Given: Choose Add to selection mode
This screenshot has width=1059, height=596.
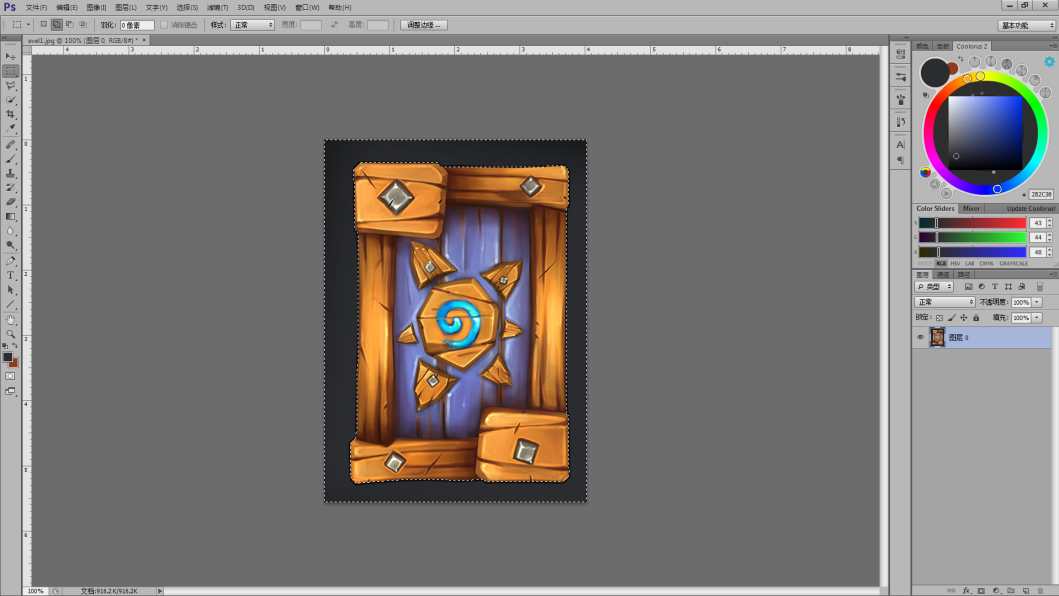Looking at the screenshot, I should [x=57, y=24].
